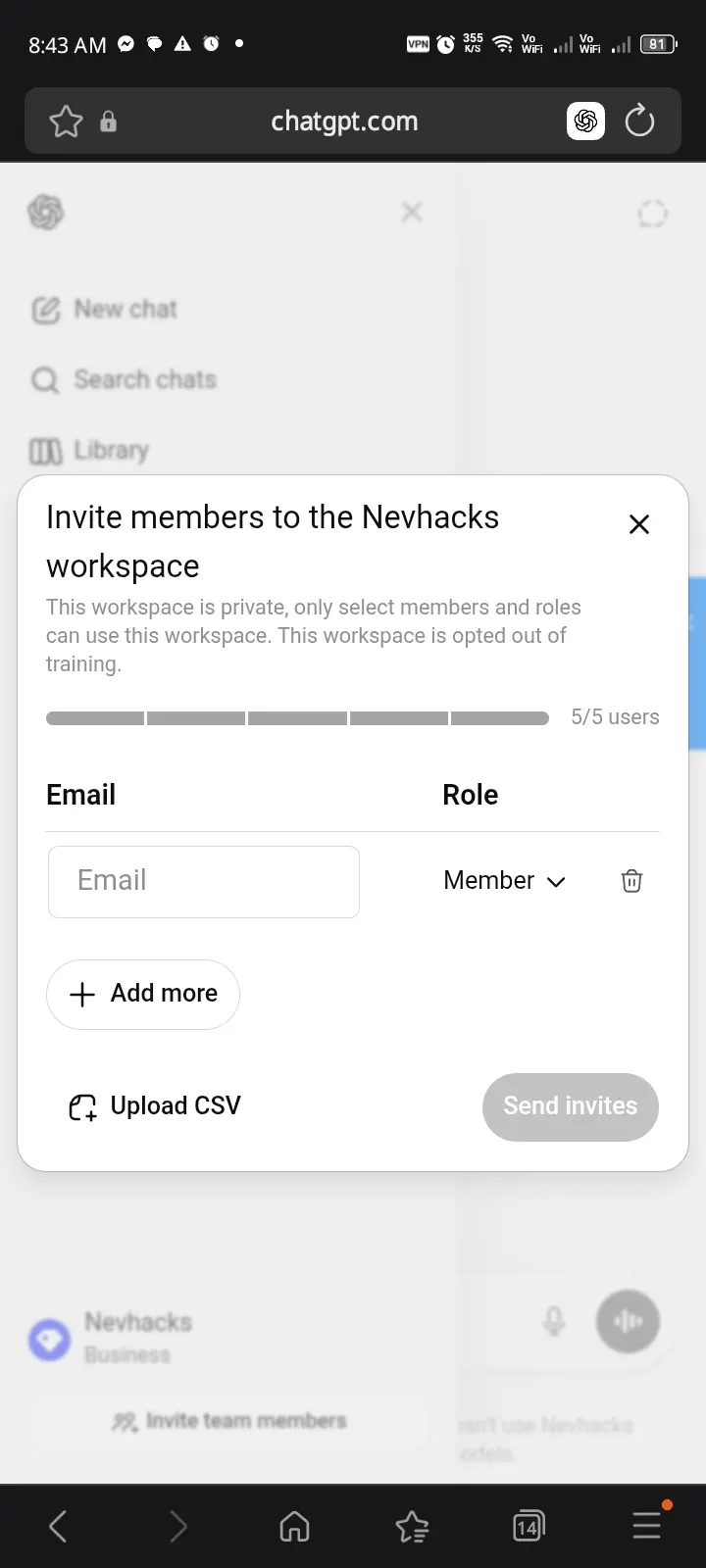Tap the ChatGPT app icon in address bar

585,122
